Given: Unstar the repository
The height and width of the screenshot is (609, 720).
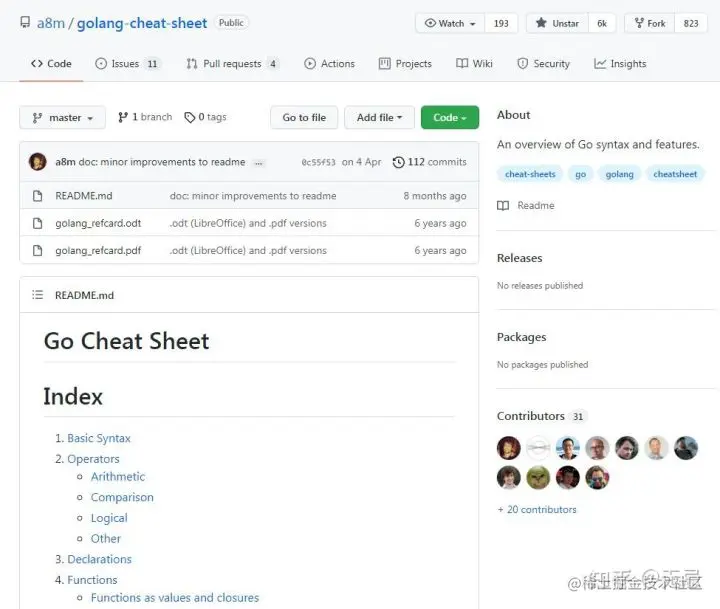Looking at the screenshot, I should 557,23.
